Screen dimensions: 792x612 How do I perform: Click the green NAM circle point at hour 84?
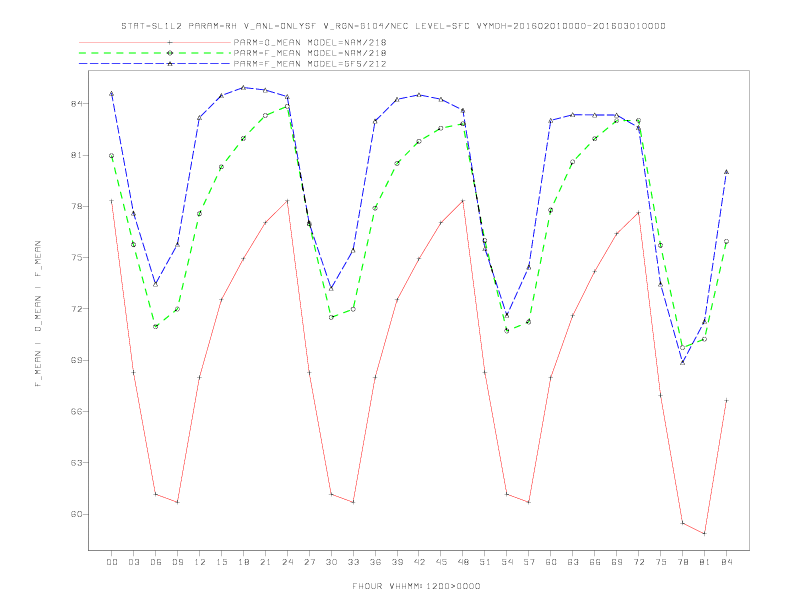pos(726,241)
